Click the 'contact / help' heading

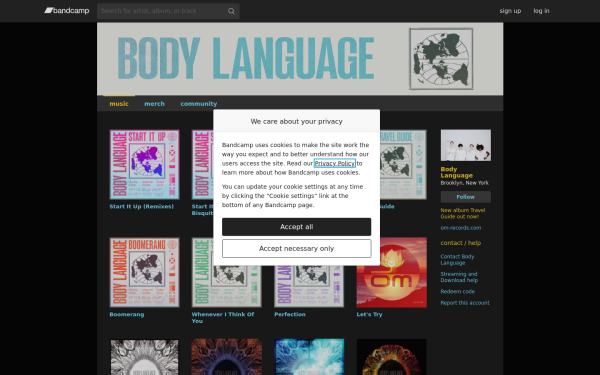coord(461,243)
